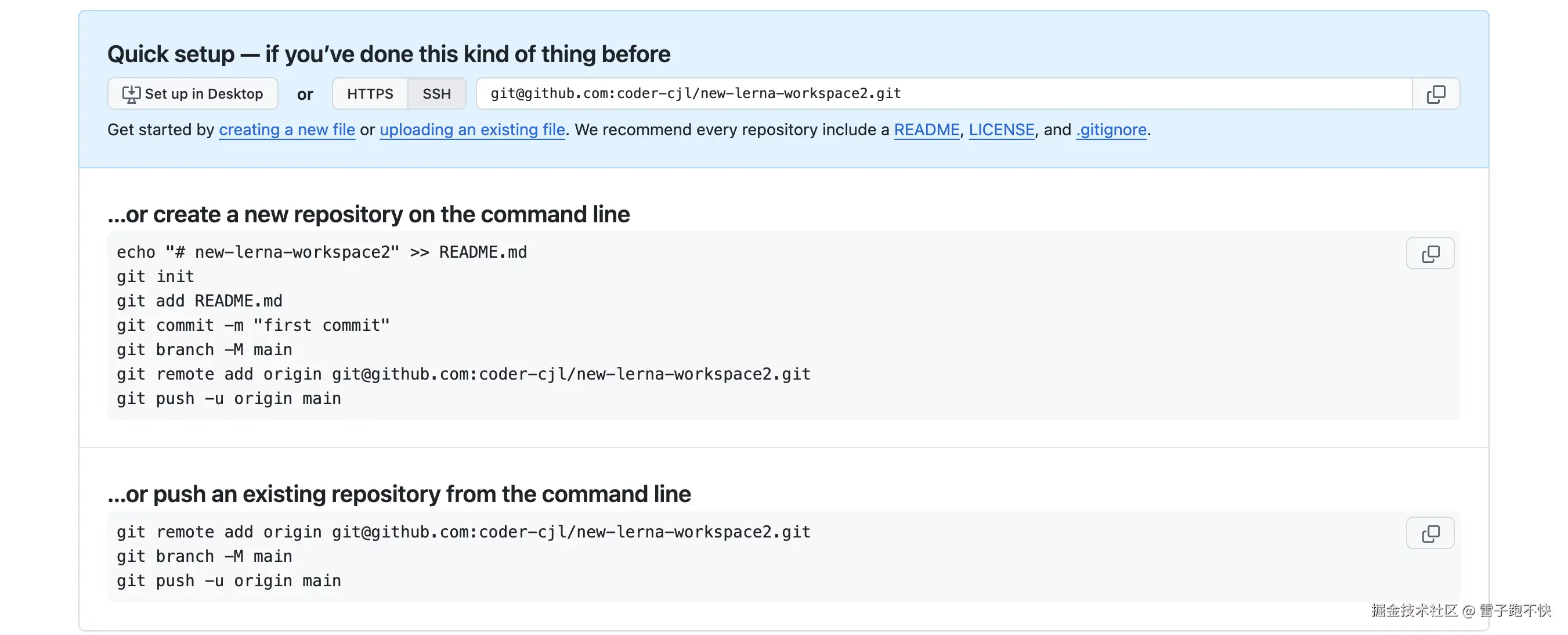Click the last git push line at bottom
The width and height of the screenshot is (1568, 635).
(x=228, y=582)
